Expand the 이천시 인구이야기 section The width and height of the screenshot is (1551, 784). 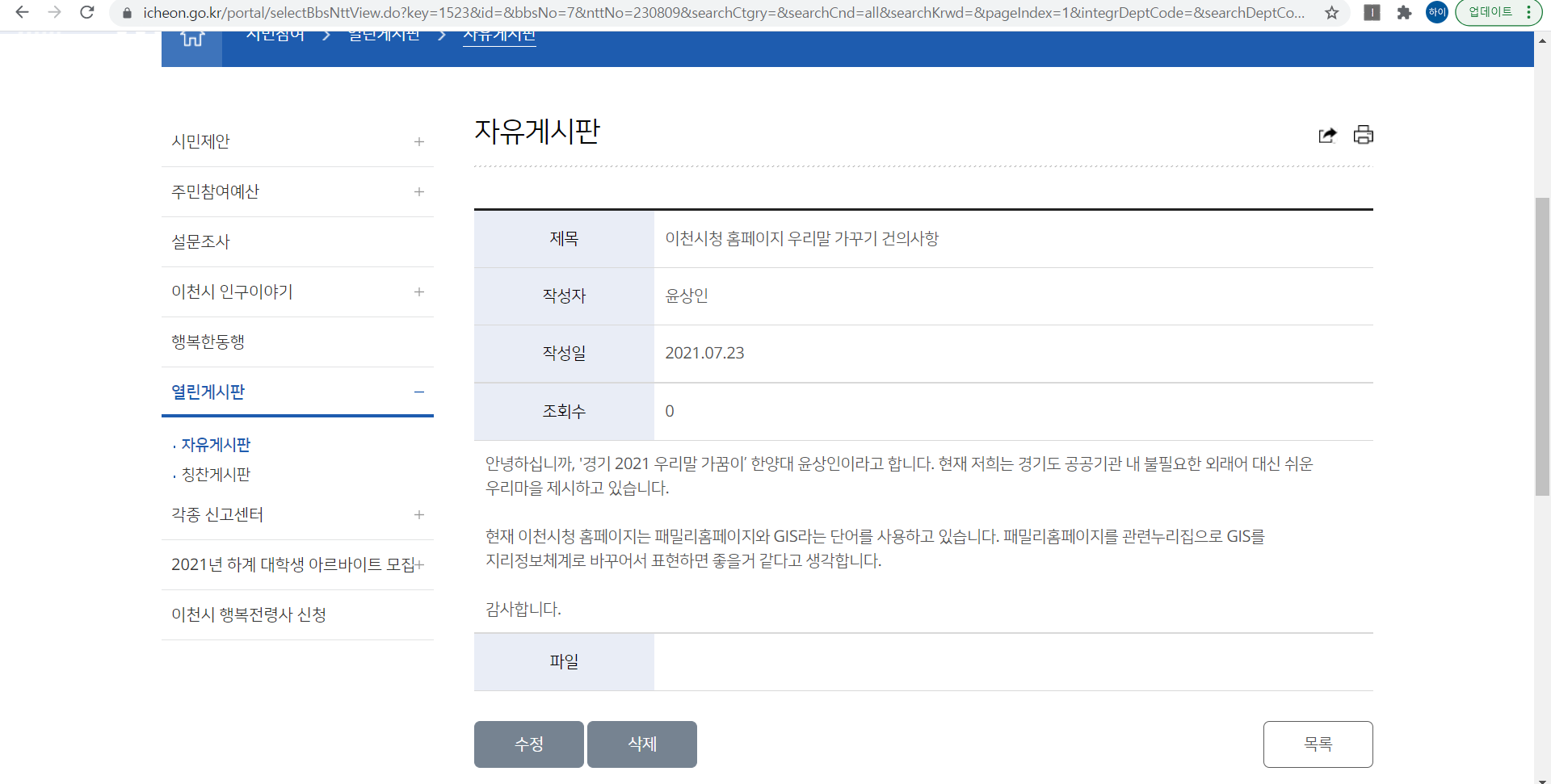click(x=418, y=292)
